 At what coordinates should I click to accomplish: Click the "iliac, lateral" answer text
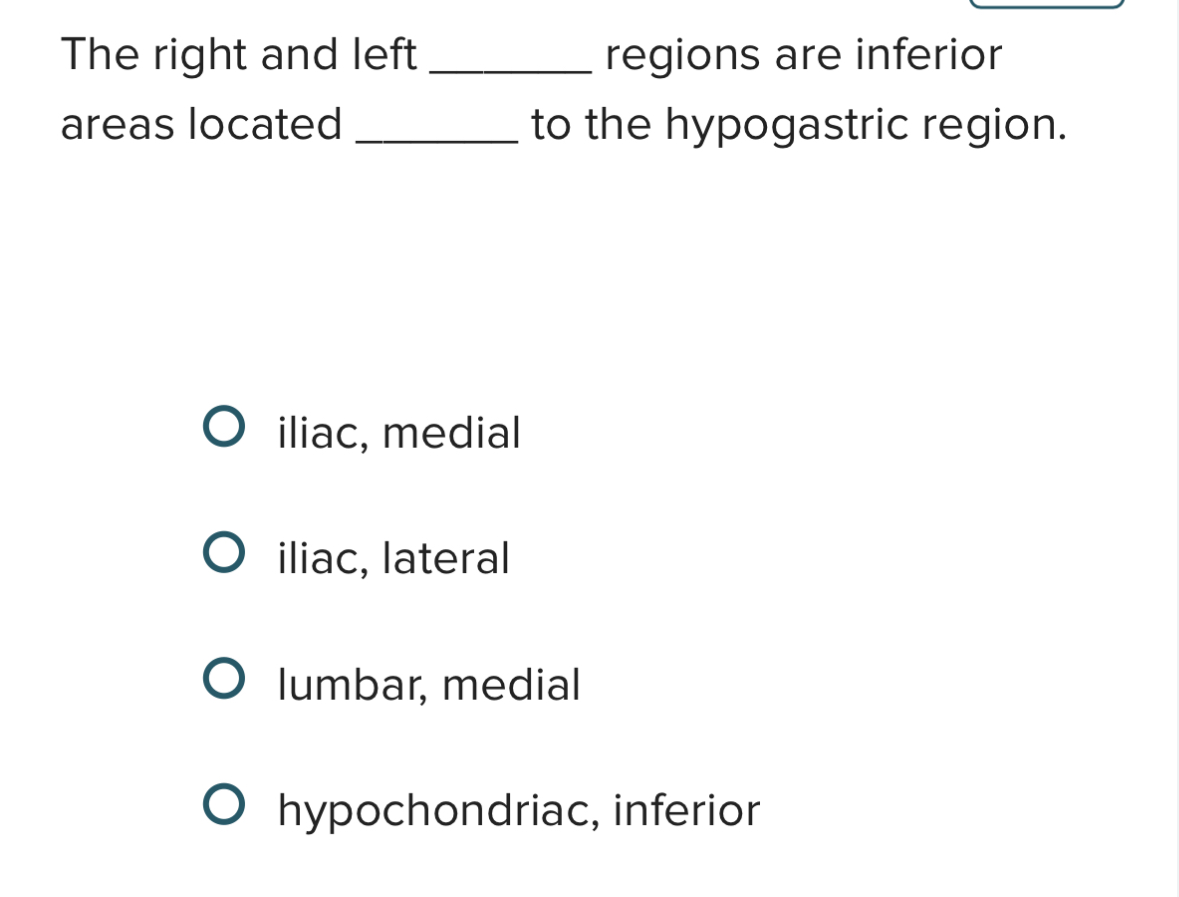tap(393, 558)
